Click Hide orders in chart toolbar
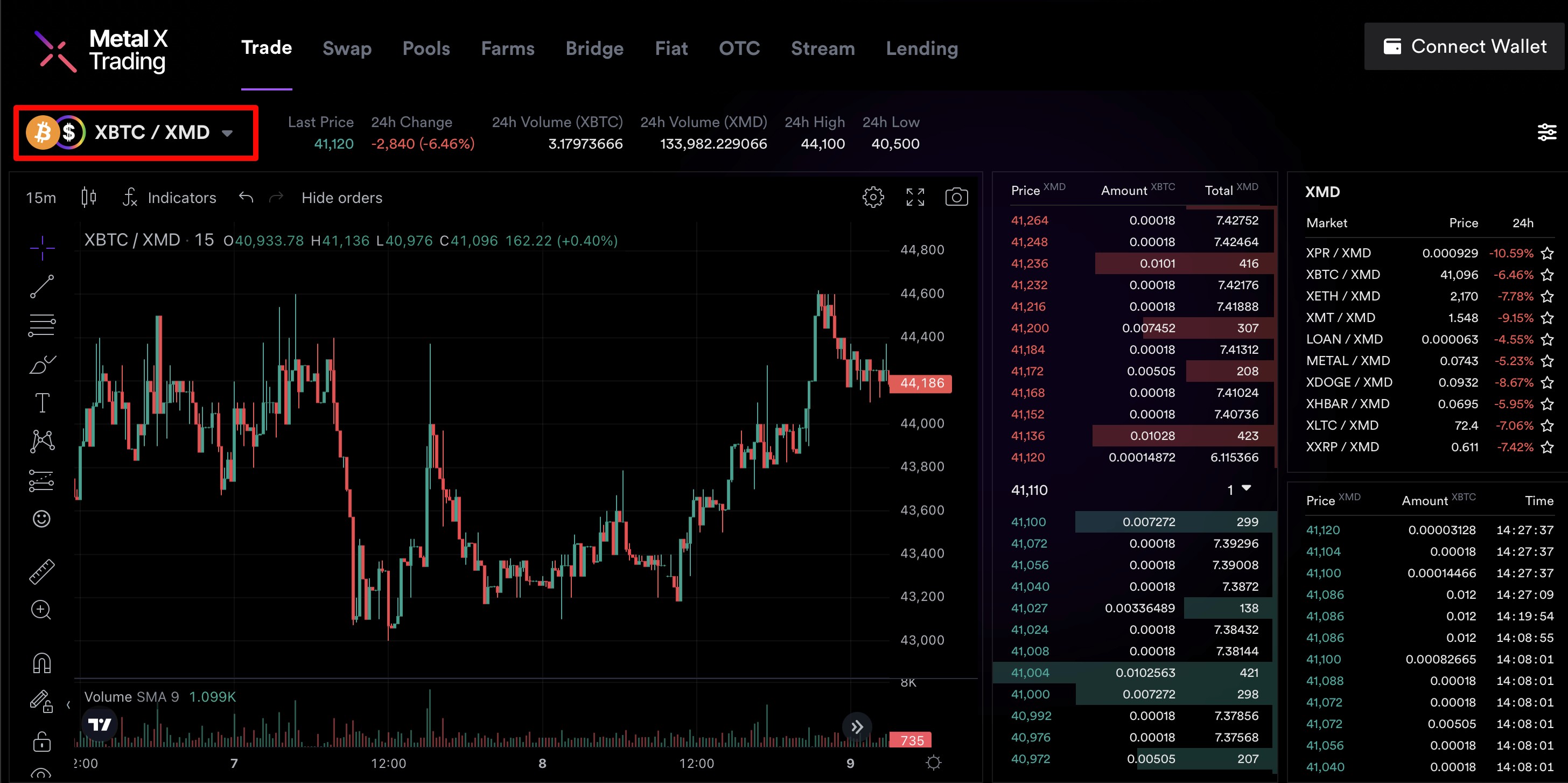Screen dimensions: 1568x783 pos(341,198)
